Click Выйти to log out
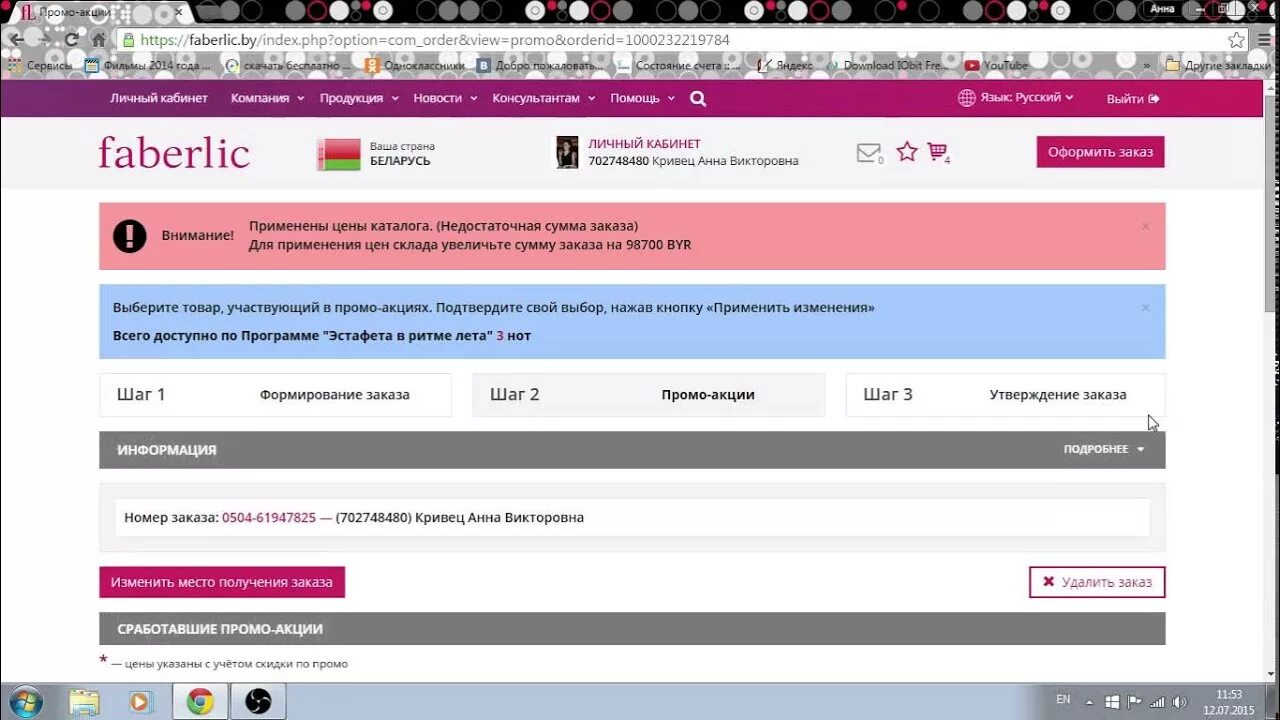Image resolution: width=1280 pixels, height=720 pixels. pyautogui.click(x=1133, y=99)
